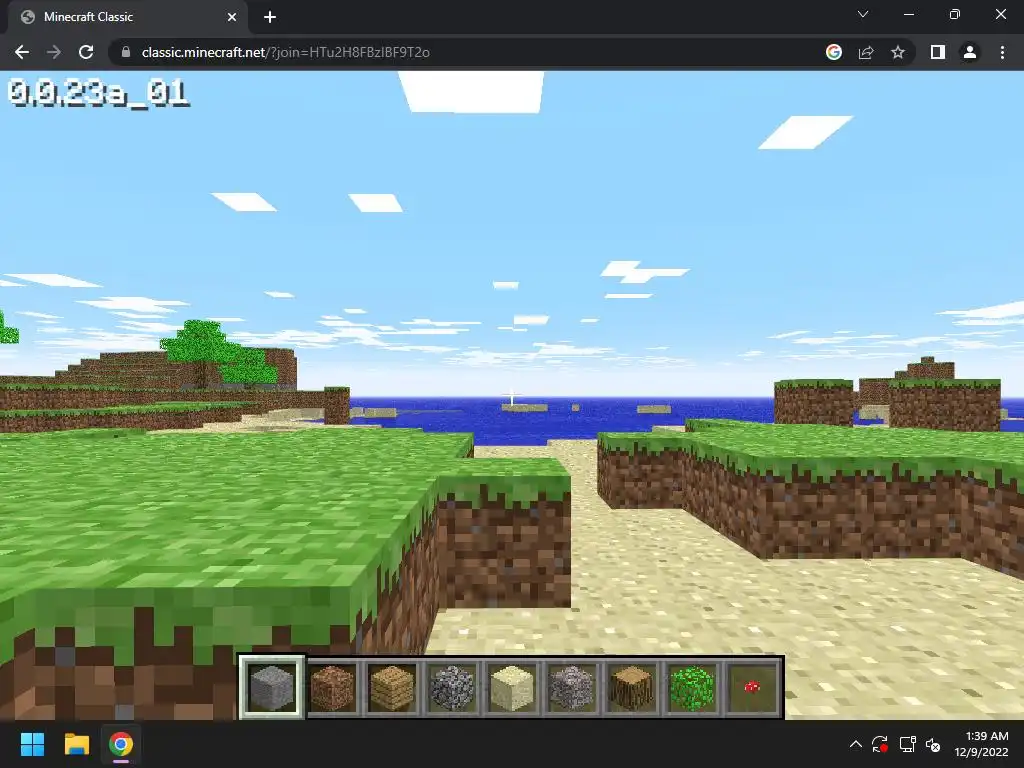The image size is (1024, 768).
Task: Select the wood log block in hotbar
Action: [632, 687]
